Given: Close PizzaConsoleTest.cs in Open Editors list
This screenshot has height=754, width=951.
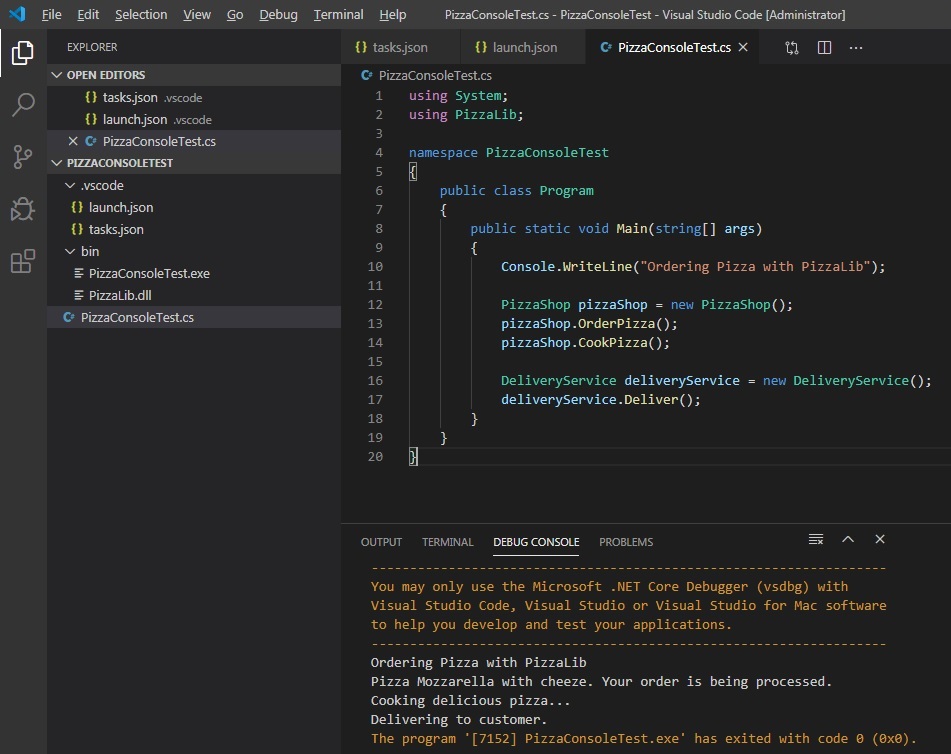Looking at the screenshot, I should (73, 141).
